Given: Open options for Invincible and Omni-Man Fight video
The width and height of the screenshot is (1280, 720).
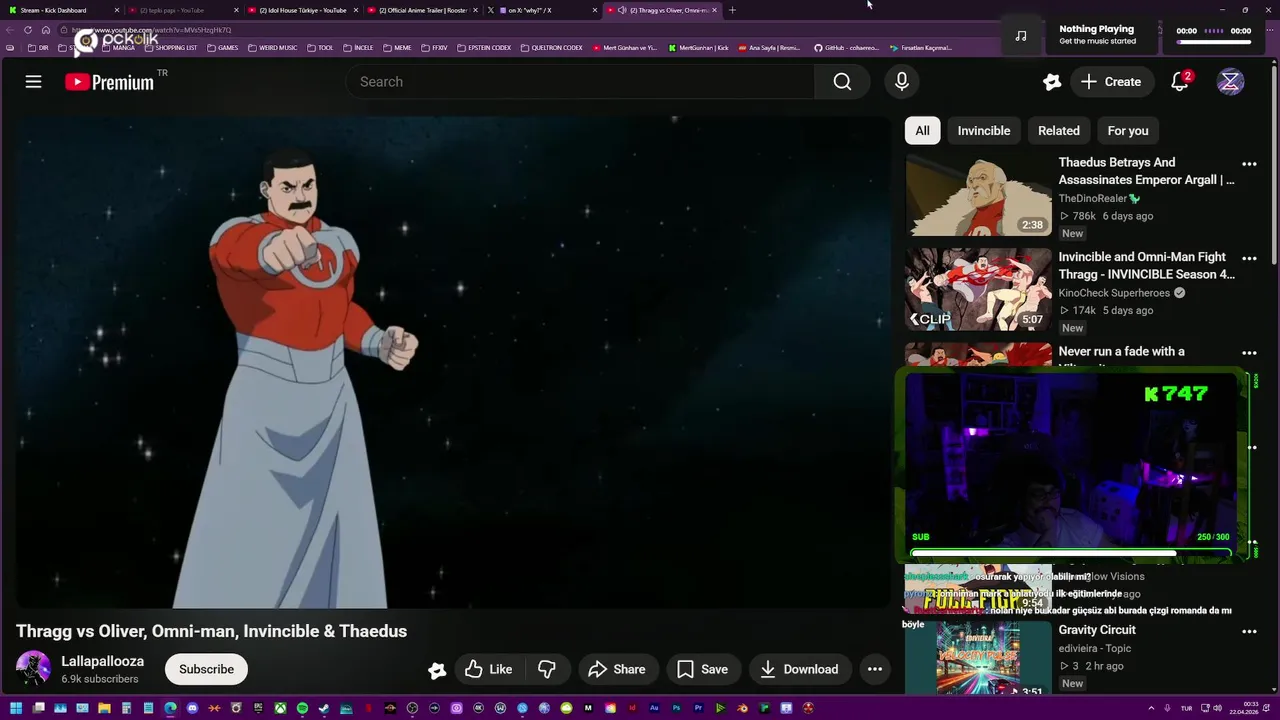Looking at the screenshot, I should tap(1249, 259).
